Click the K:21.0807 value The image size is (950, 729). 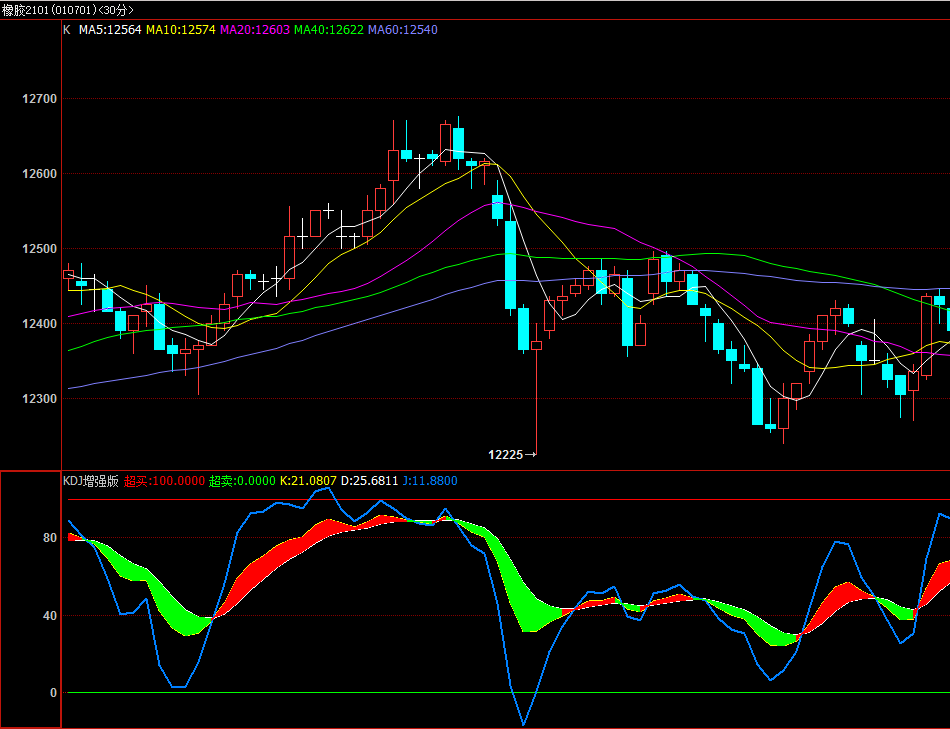point(308,481)
